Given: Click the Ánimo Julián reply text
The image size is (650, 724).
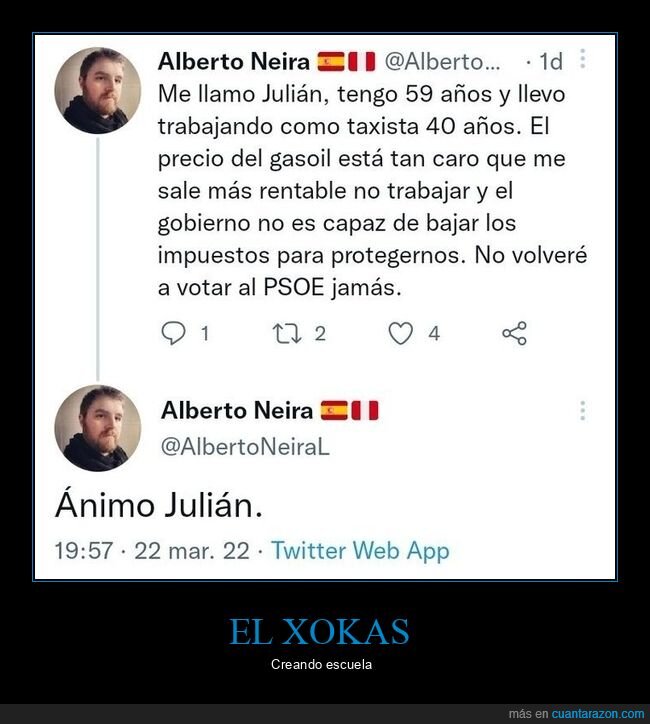Looking at the screenshot, I should click(x=159, y=505).
